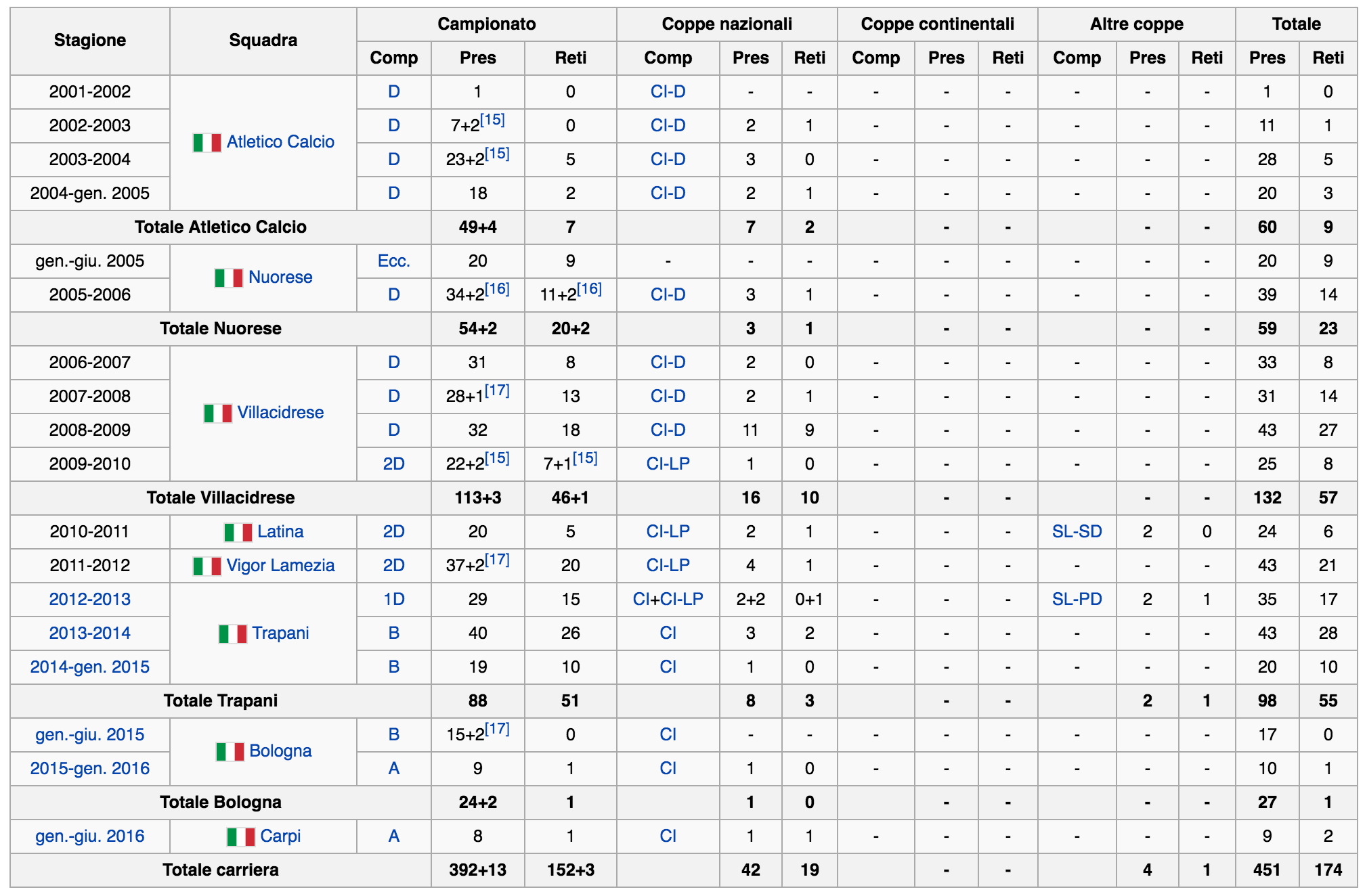Follow the Villacidrese link
The height and width of the screenshot is (896, 1365).
point(280,413)
